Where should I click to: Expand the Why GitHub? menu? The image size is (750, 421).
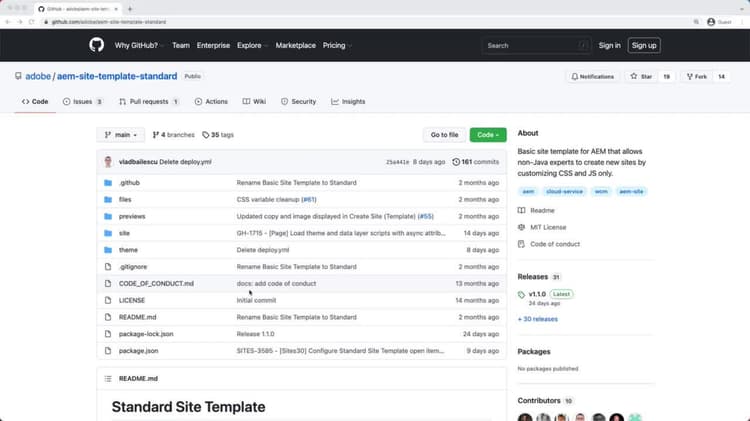[139, 45]
